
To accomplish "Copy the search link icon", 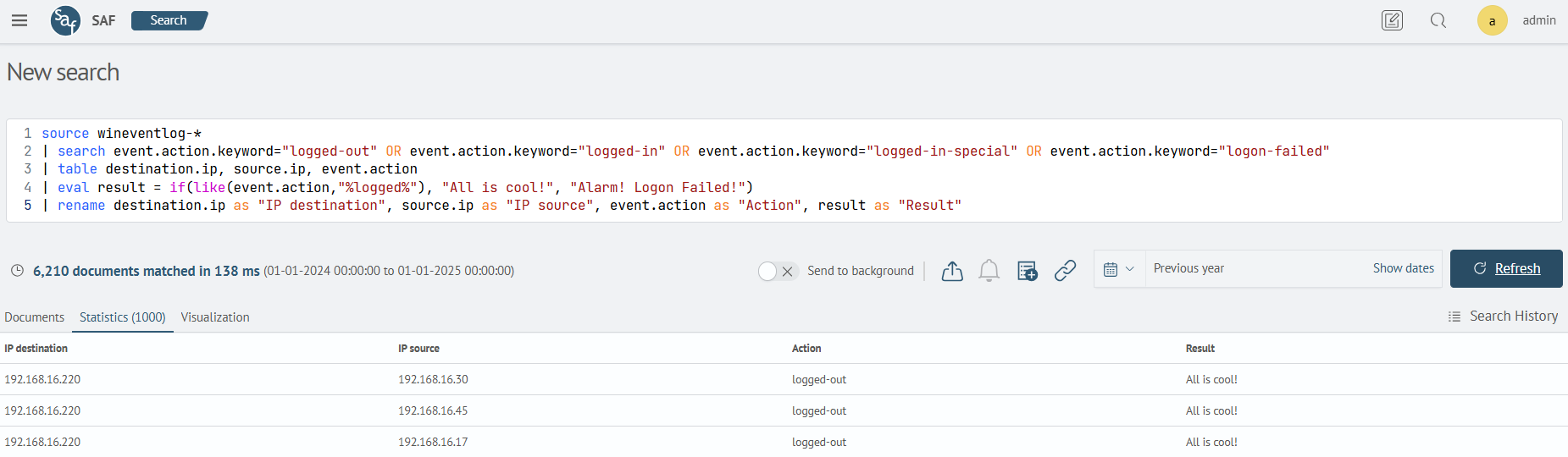I will click(x=1065, y=271).
